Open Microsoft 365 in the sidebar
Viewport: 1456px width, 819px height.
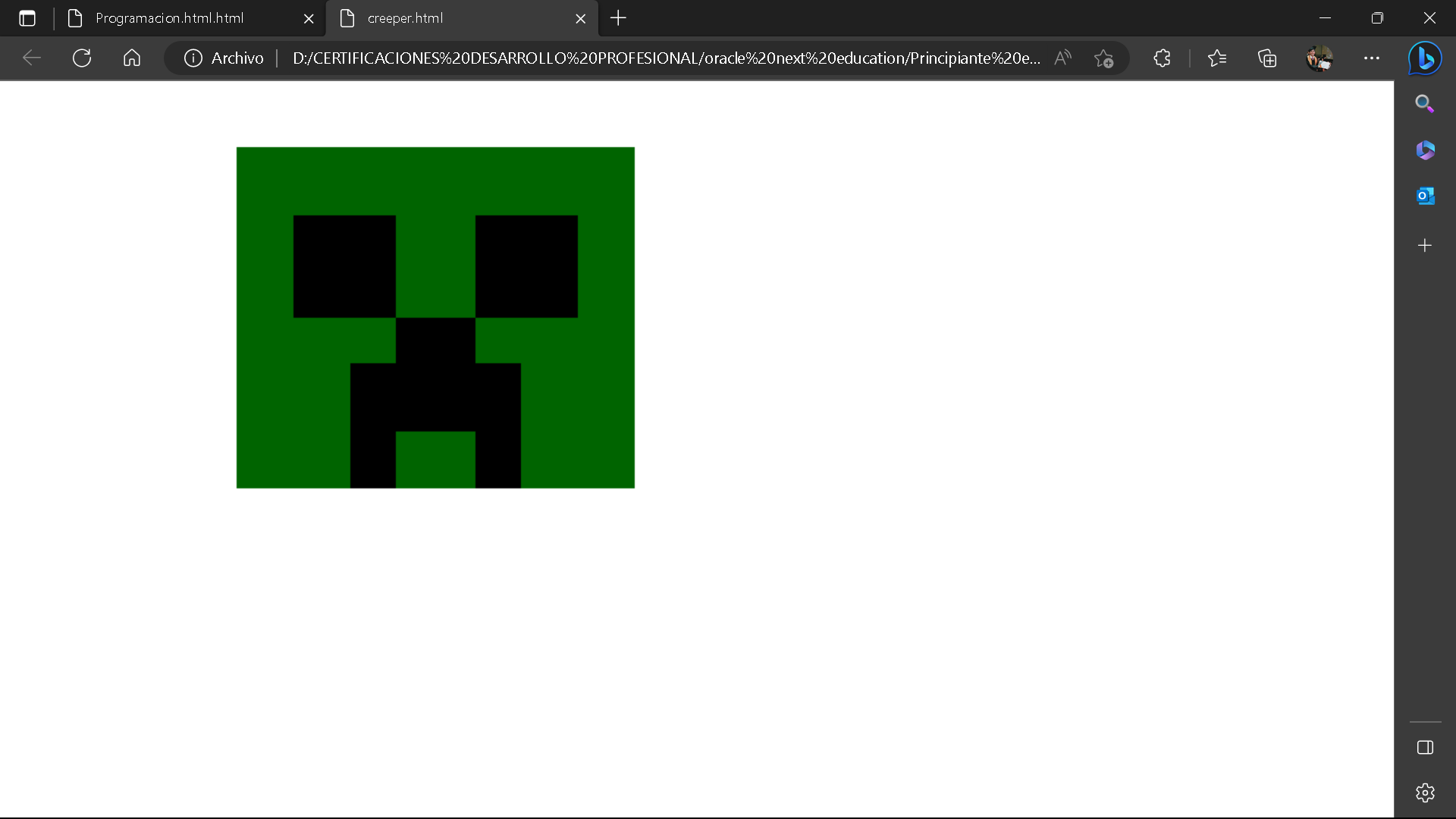coord(1425,150)
